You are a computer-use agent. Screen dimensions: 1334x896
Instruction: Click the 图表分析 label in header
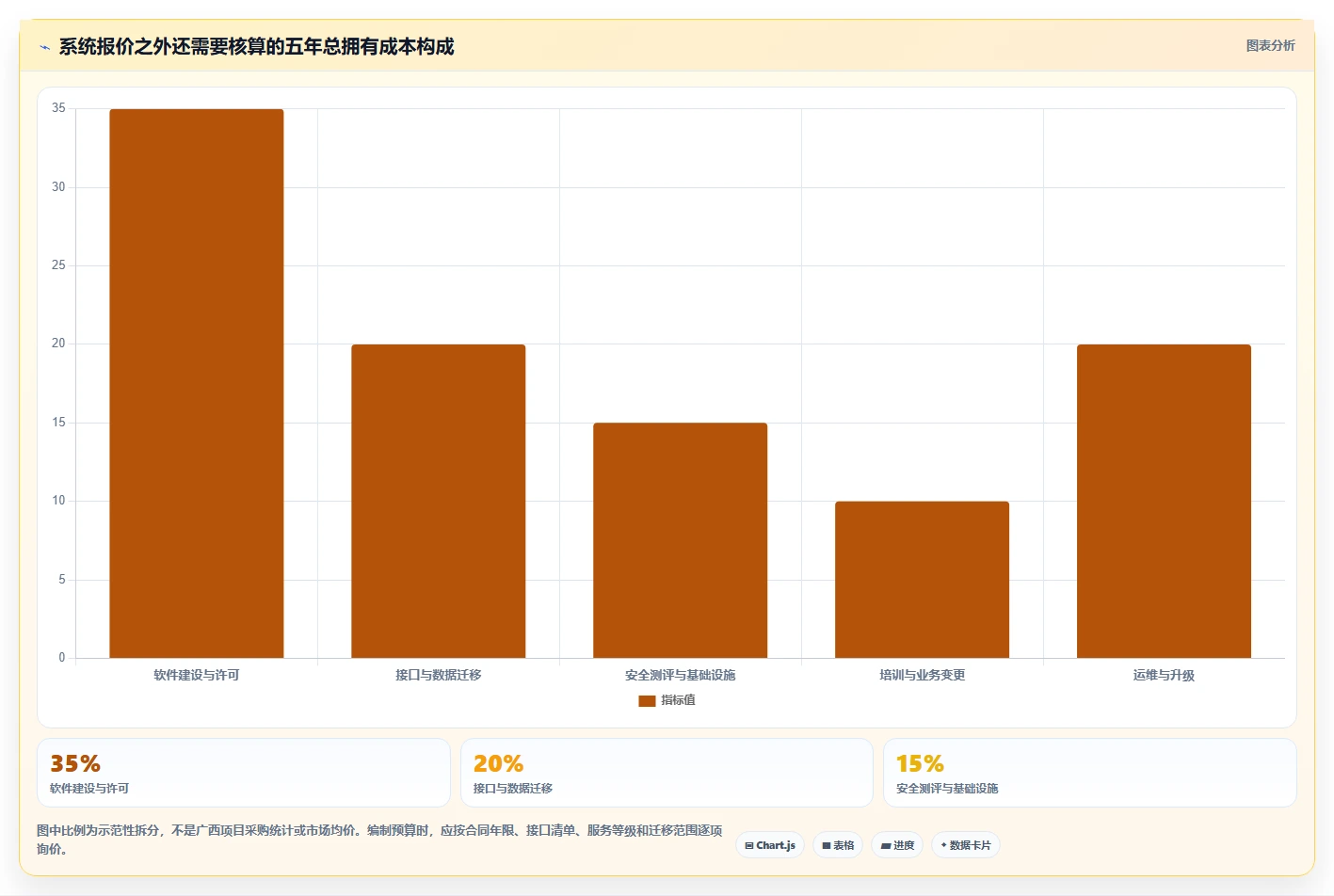point(1270,45)
